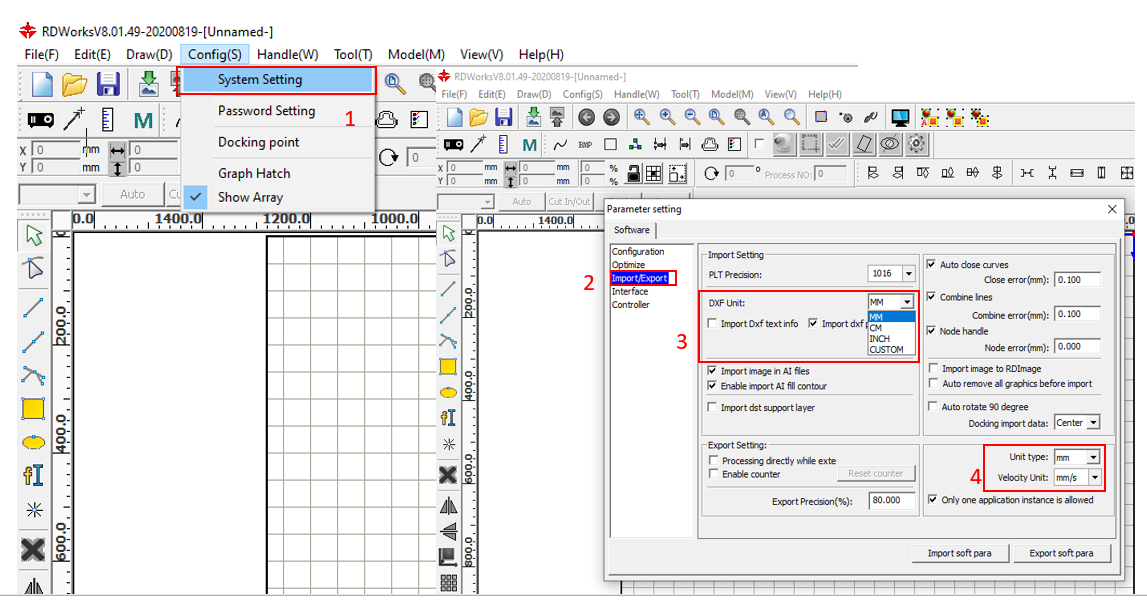Click the Reset counter button
1147x600 pixels.
(876, 473)
